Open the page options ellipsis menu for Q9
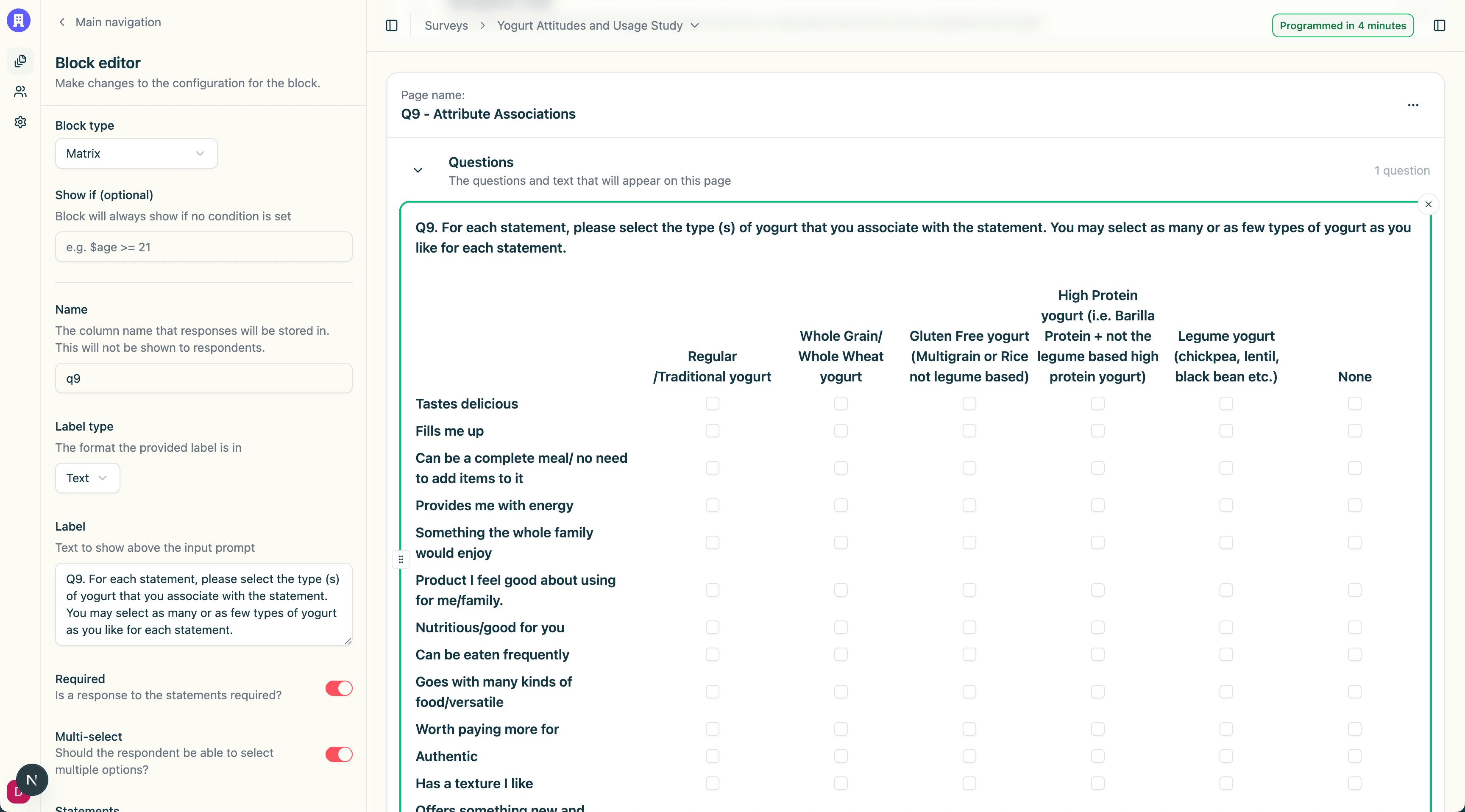The height and width of the screenshot is (812, 1465). click(x=1414, y=105)
